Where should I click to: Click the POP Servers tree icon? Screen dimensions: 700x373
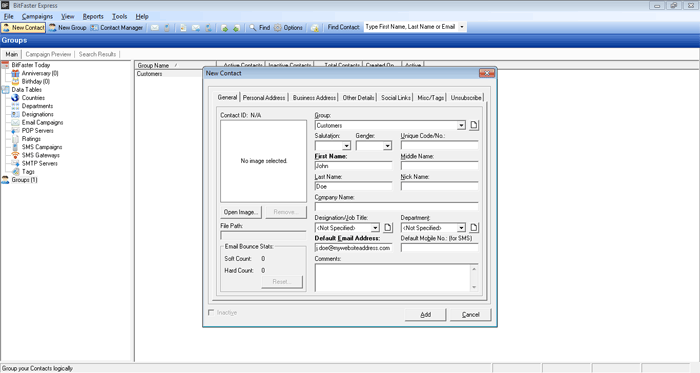click(x=15, y=130)
